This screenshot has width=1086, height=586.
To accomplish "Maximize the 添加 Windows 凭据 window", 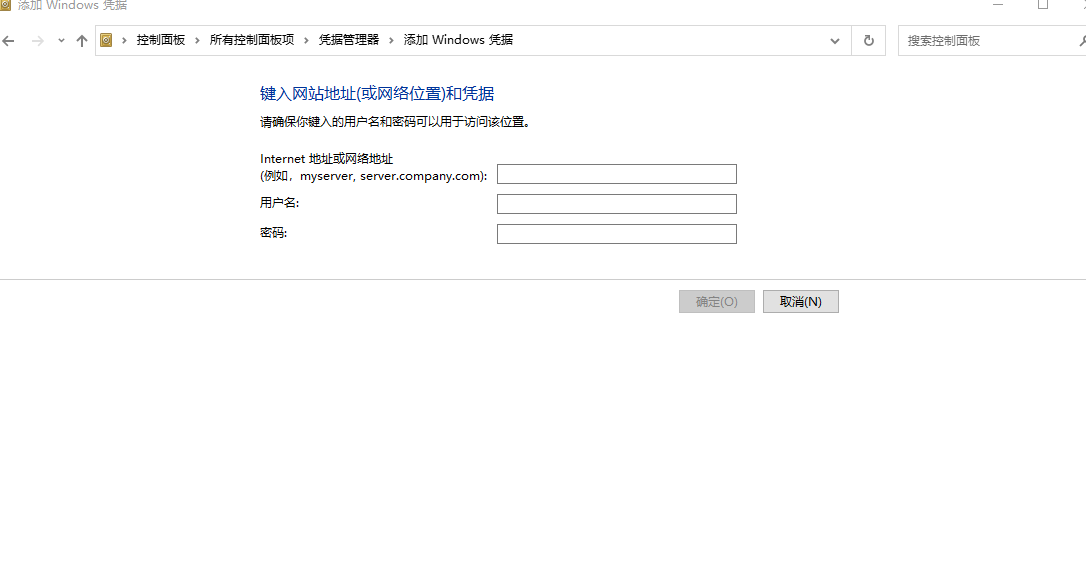I will (1042, 5).
